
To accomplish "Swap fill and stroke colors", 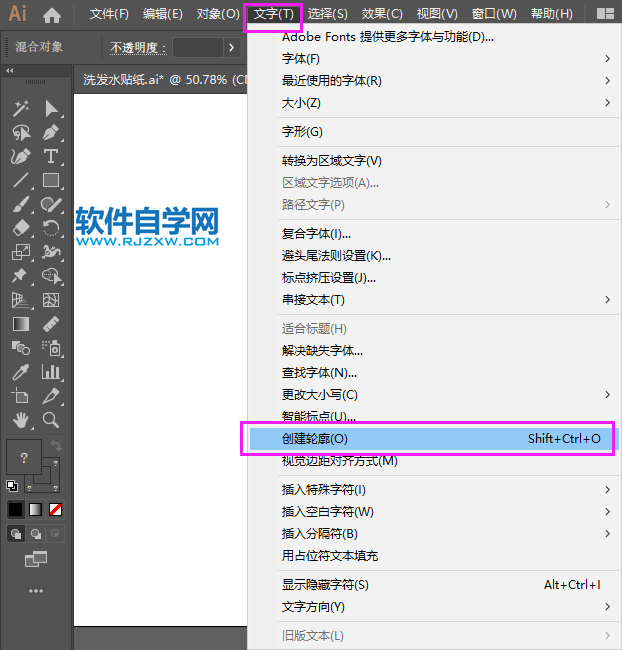I will (x=56, y=446).
